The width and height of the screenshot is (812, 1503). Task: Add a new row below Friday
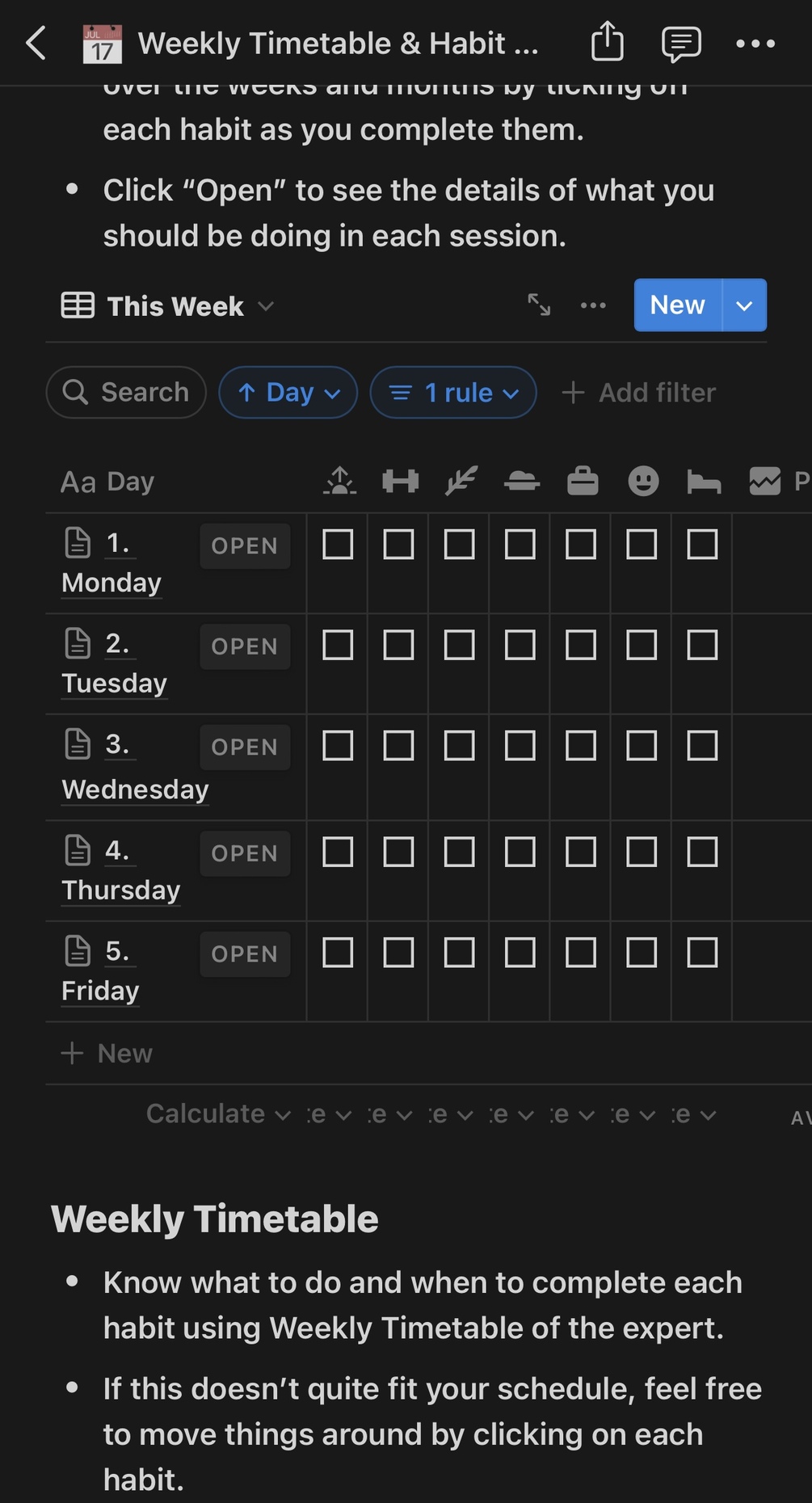(107, 1053)
